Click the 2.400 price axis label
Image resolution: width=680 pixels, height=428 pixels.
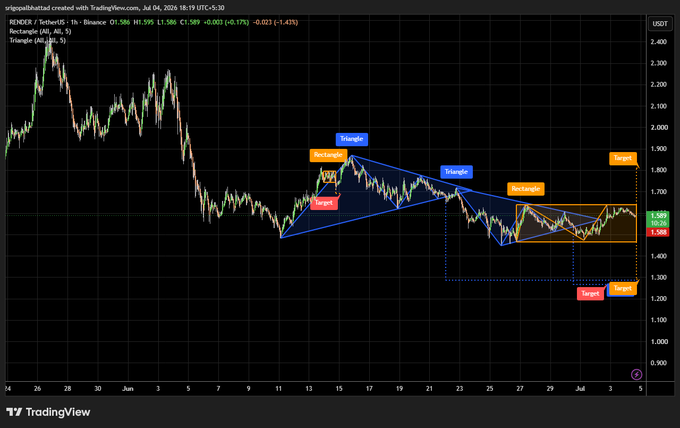pos(659,42)
